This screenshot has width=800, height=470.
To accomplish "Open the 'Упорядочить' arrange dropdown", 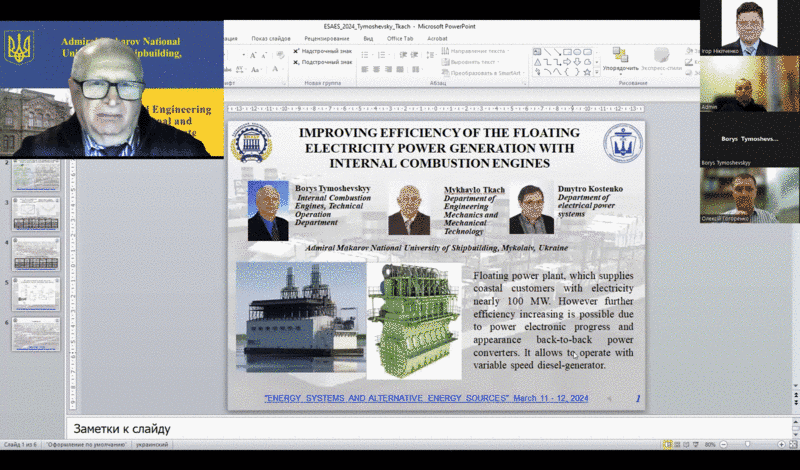I will [x=620, y=60].
